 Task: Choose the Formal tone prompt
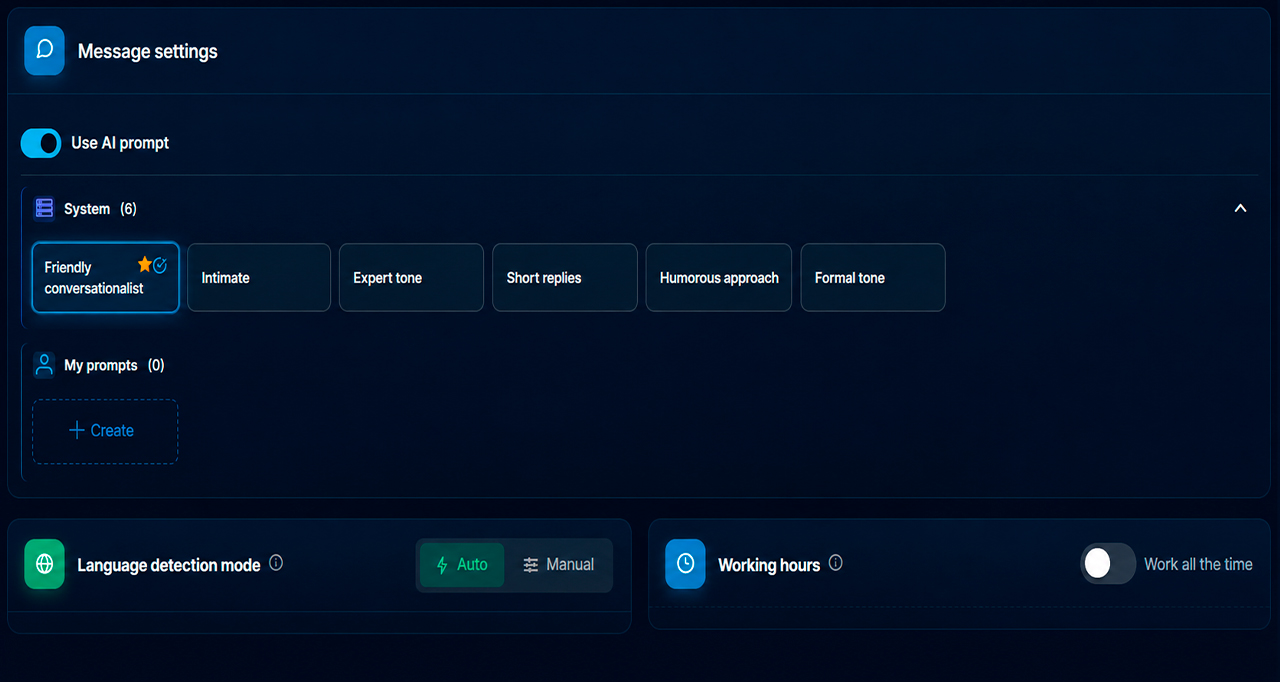pos(873,278)
